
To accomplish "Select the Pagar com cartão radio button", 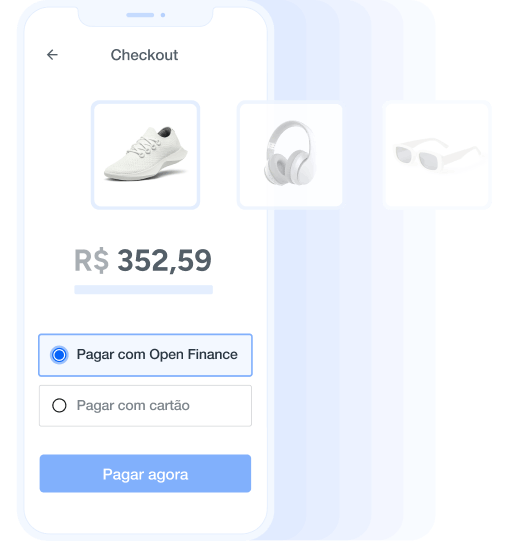I will pyautogui.click(x=59, y=405).
